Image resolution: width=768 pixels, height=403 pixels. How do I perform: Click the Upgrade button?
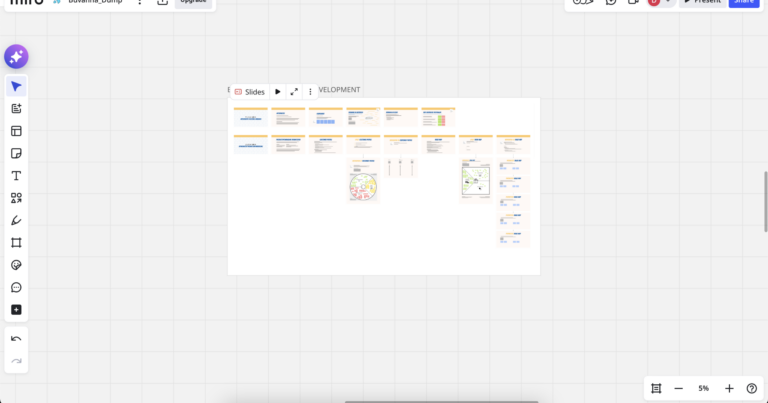[193, 2]
